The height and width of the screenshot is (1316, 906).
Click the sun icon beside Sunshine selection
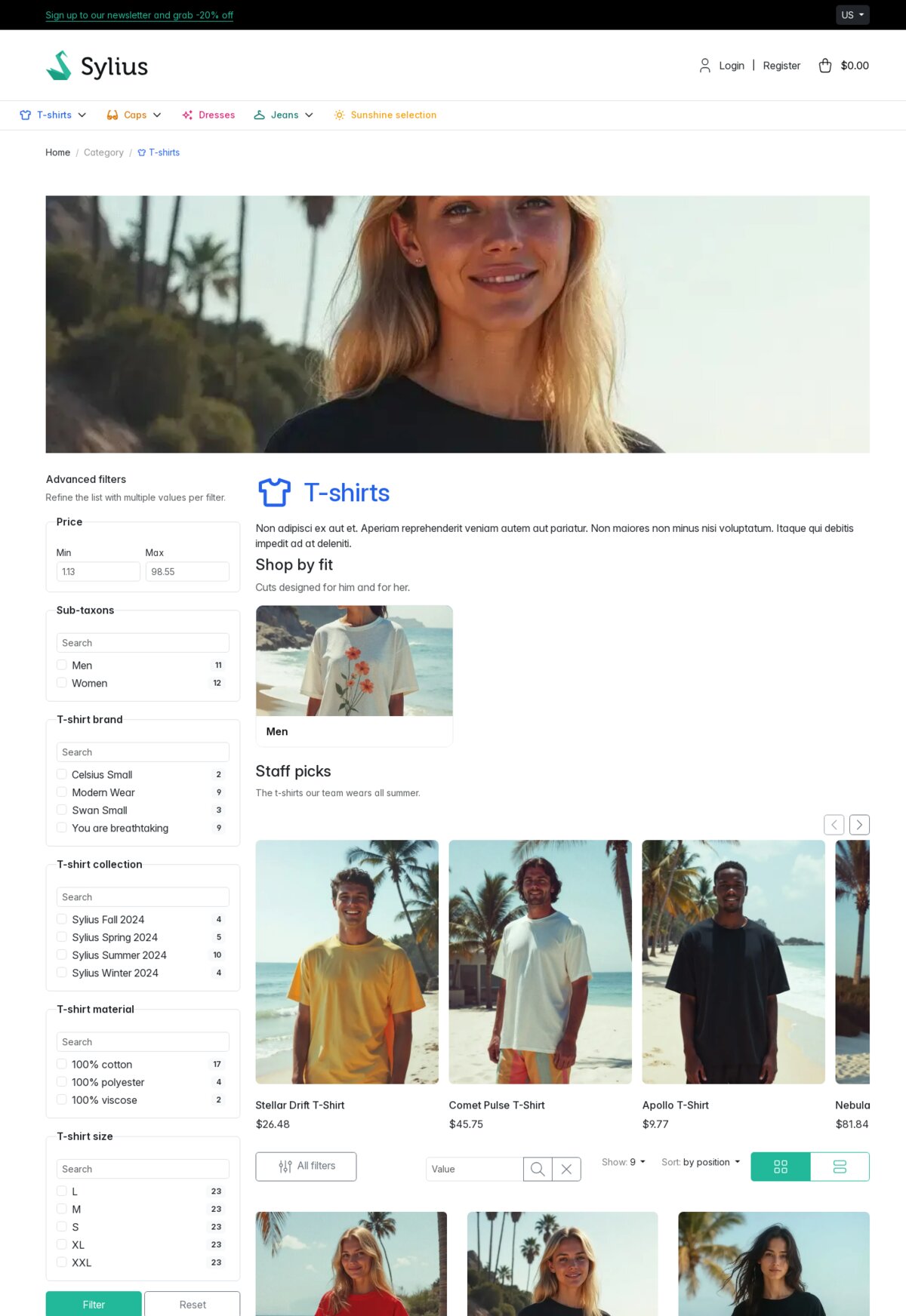[339, 115]
